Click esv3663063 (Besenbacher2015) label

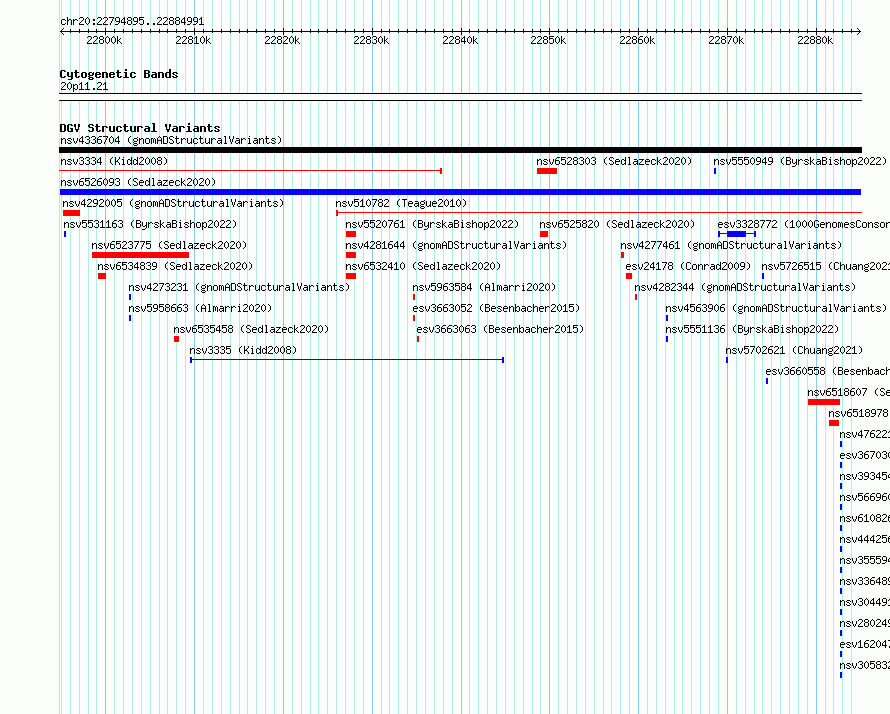coord(500,329)
